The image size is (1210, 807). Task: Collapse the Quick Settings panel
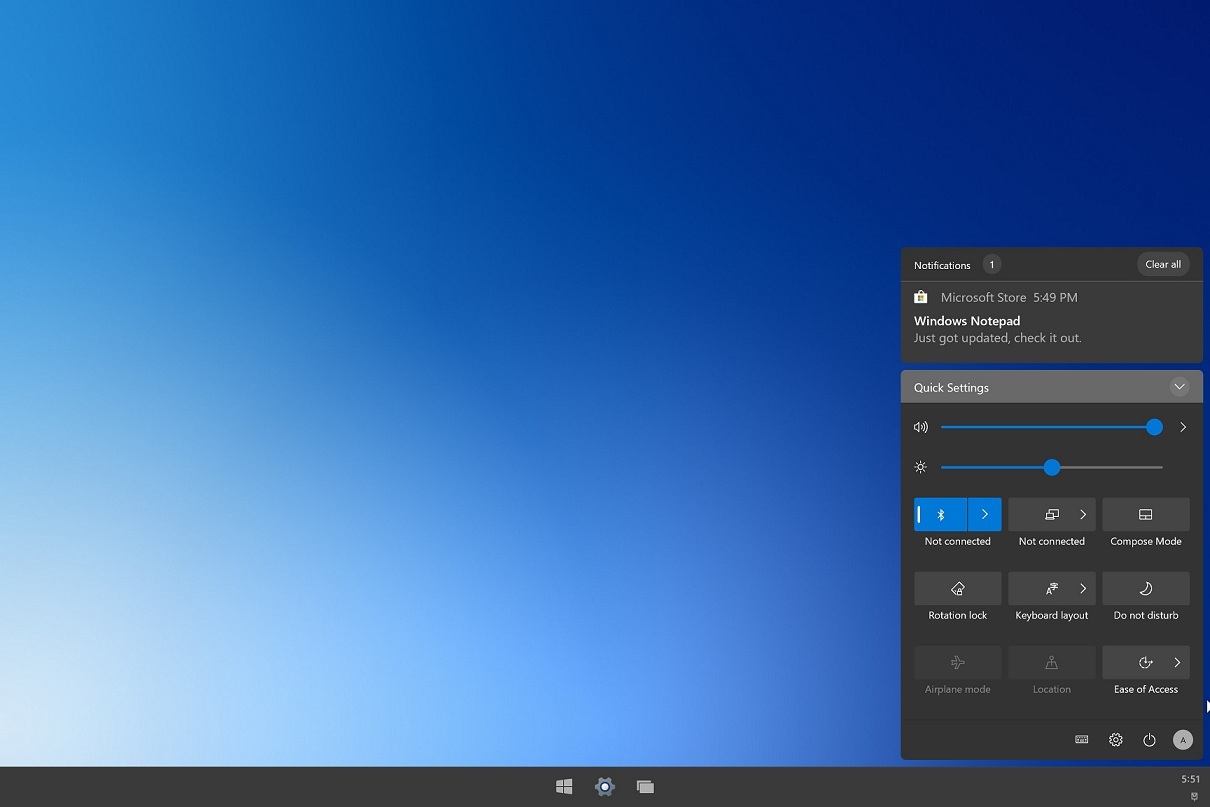[1179, 386]
